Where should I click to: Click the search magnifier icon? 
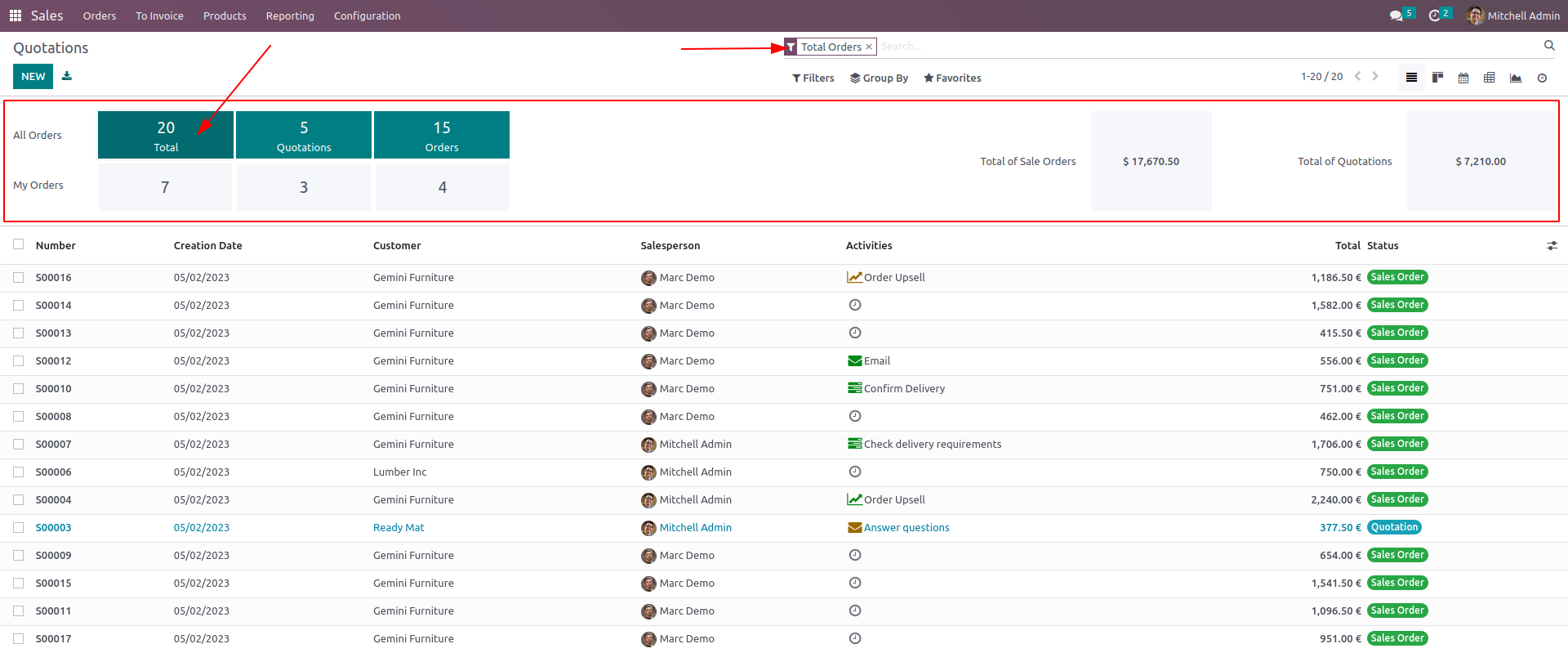point(1549,46)
